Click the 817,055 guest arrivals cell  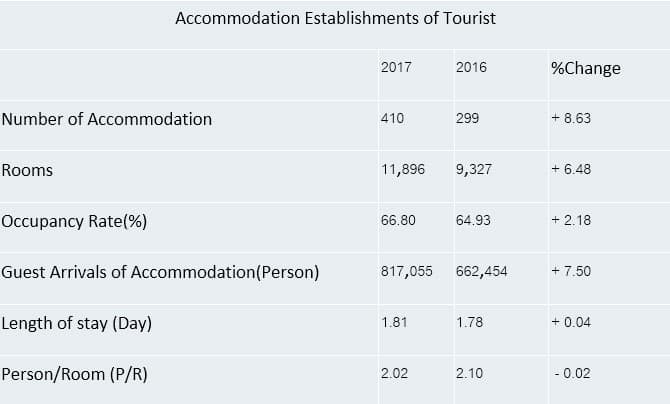(406, 271)
